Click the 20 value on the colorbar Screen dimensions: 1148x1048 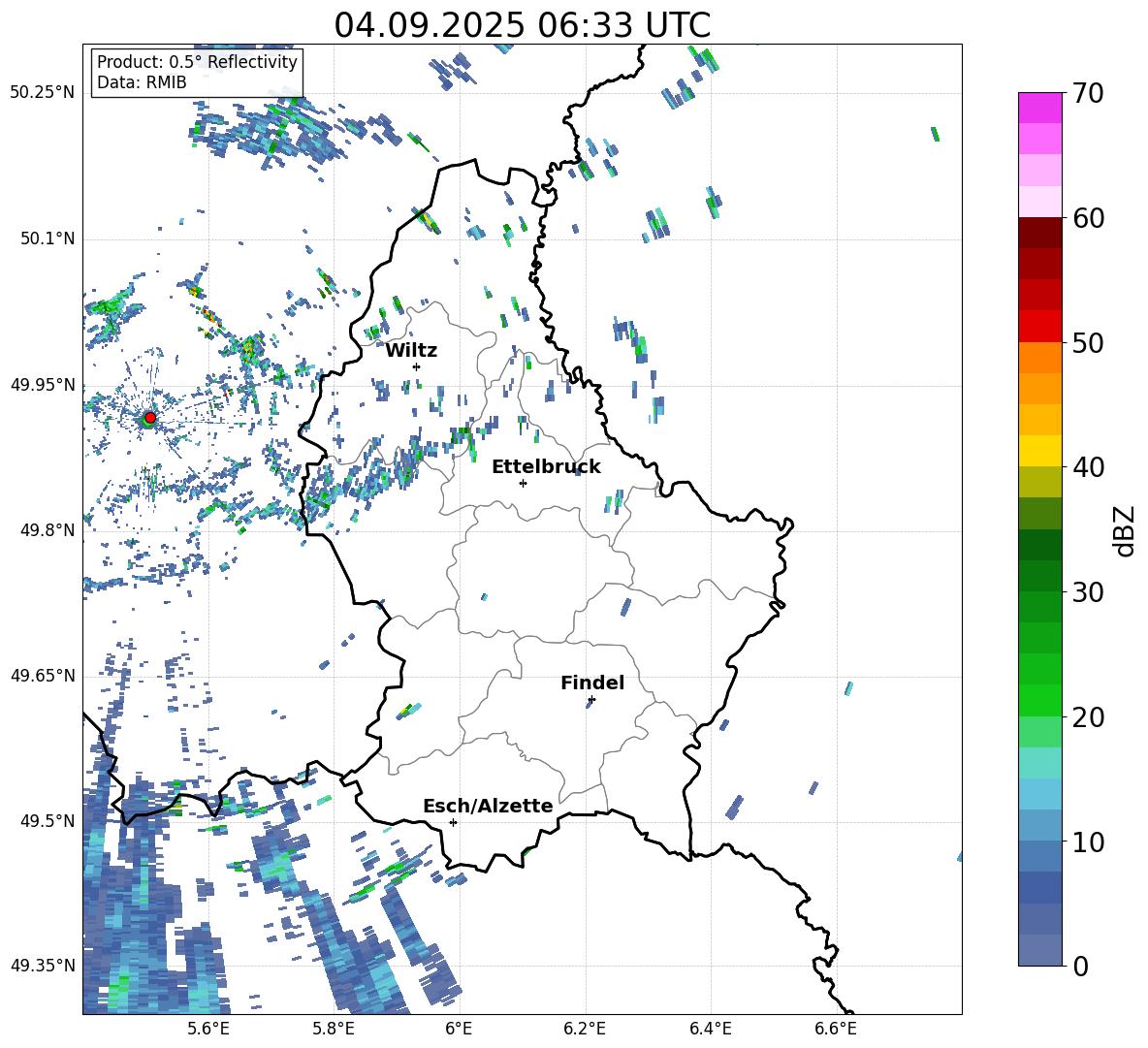(1088, 717)
